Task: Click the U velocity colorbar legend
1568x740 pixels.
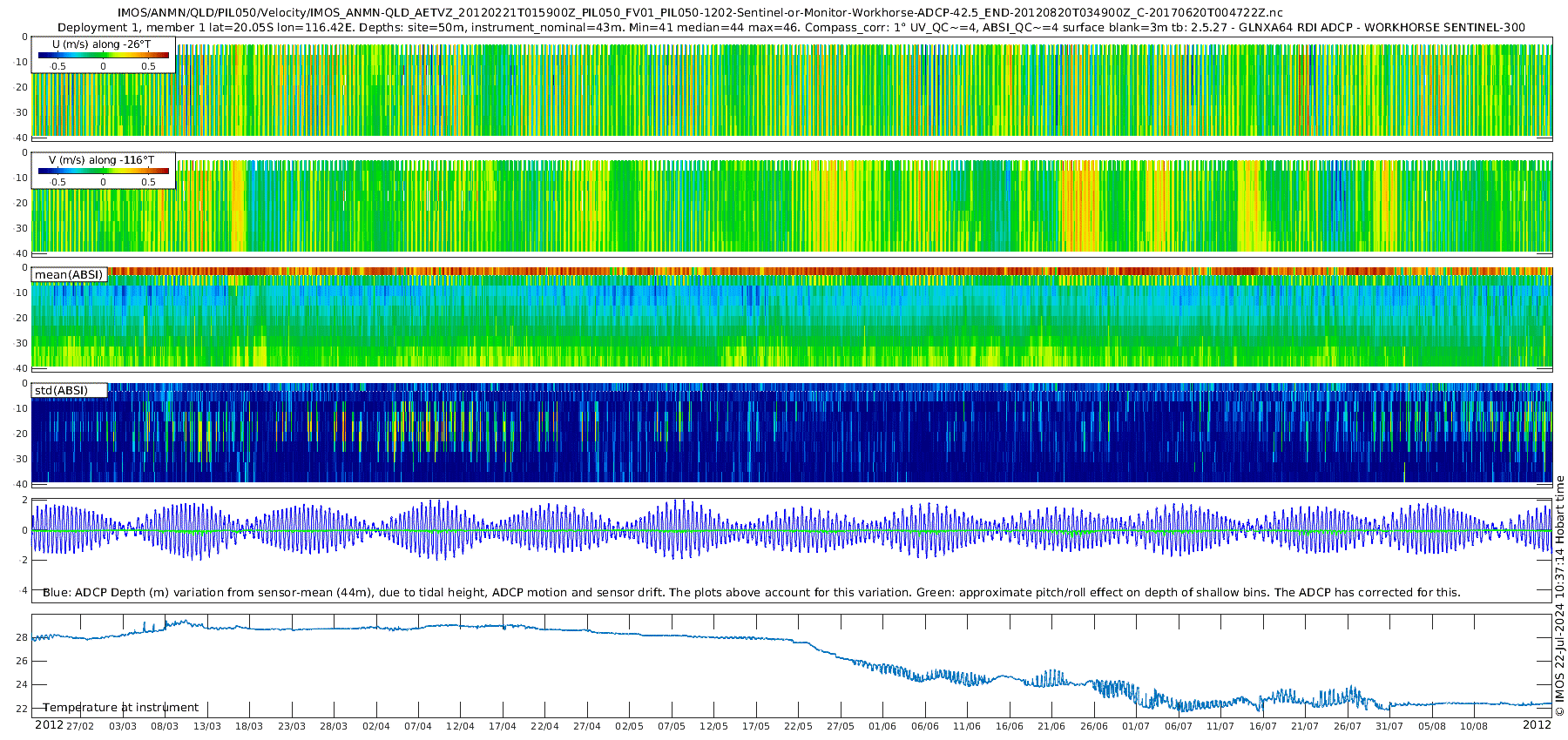Action: (103, 56)
